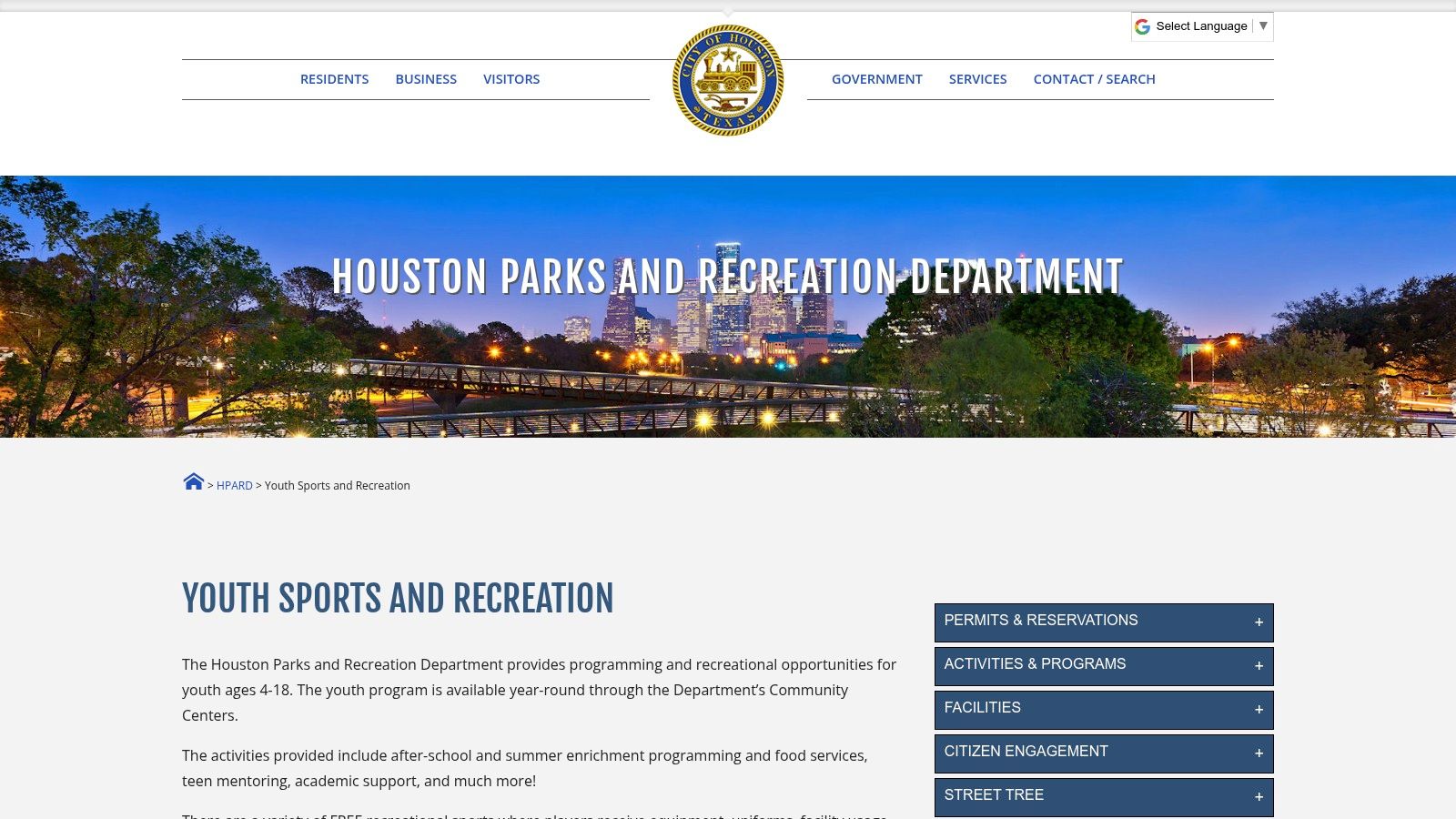Open the Services menu
1456x819 pixels.
977,79
